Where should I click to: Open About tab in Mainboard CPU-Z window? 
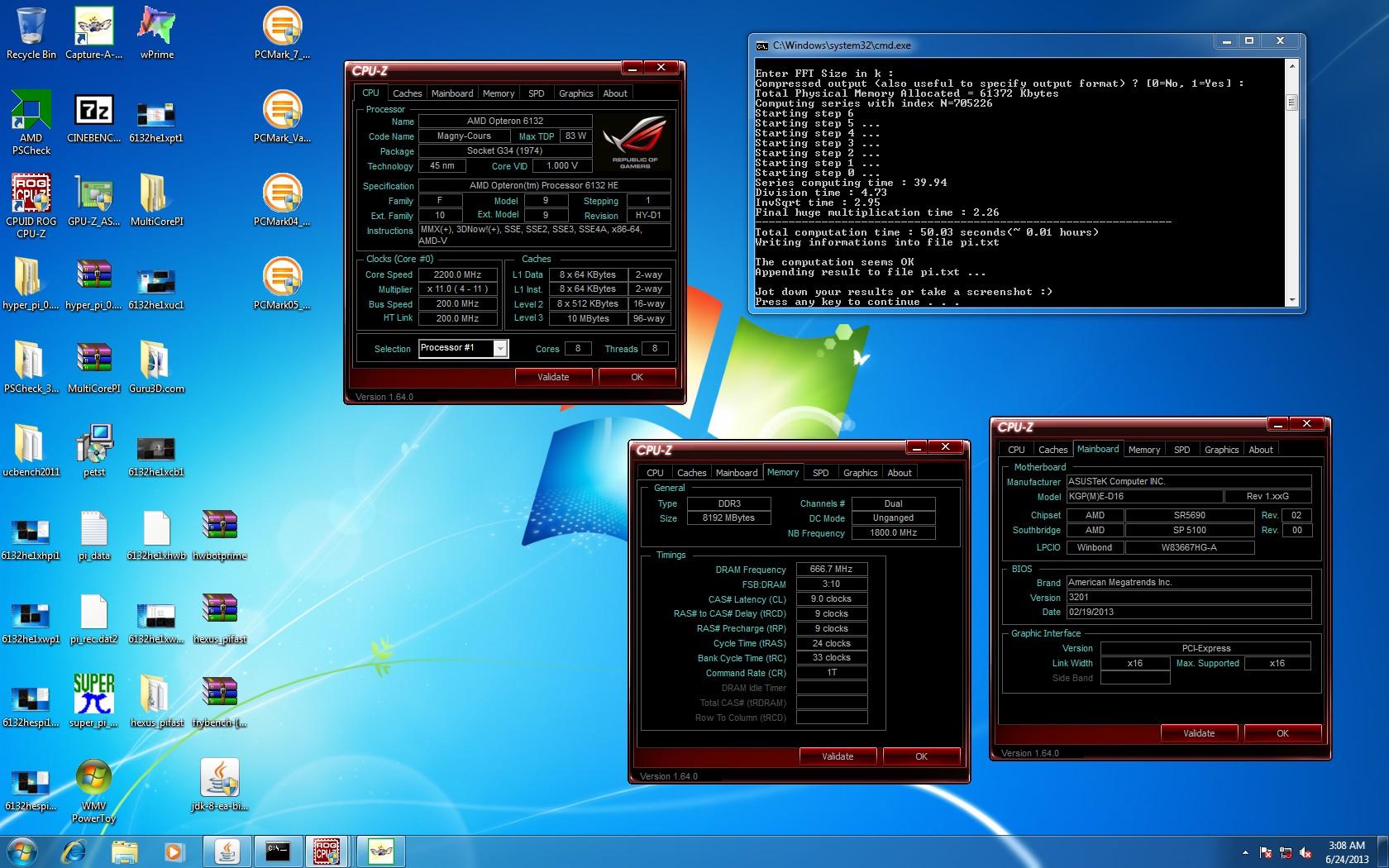coord(1261,450)
